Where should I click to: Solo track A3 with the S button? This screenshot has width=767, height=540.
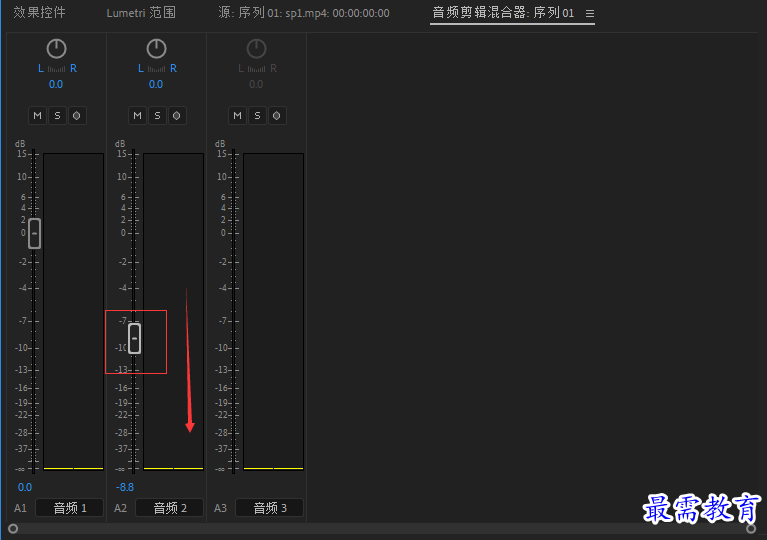click(257, 116)
